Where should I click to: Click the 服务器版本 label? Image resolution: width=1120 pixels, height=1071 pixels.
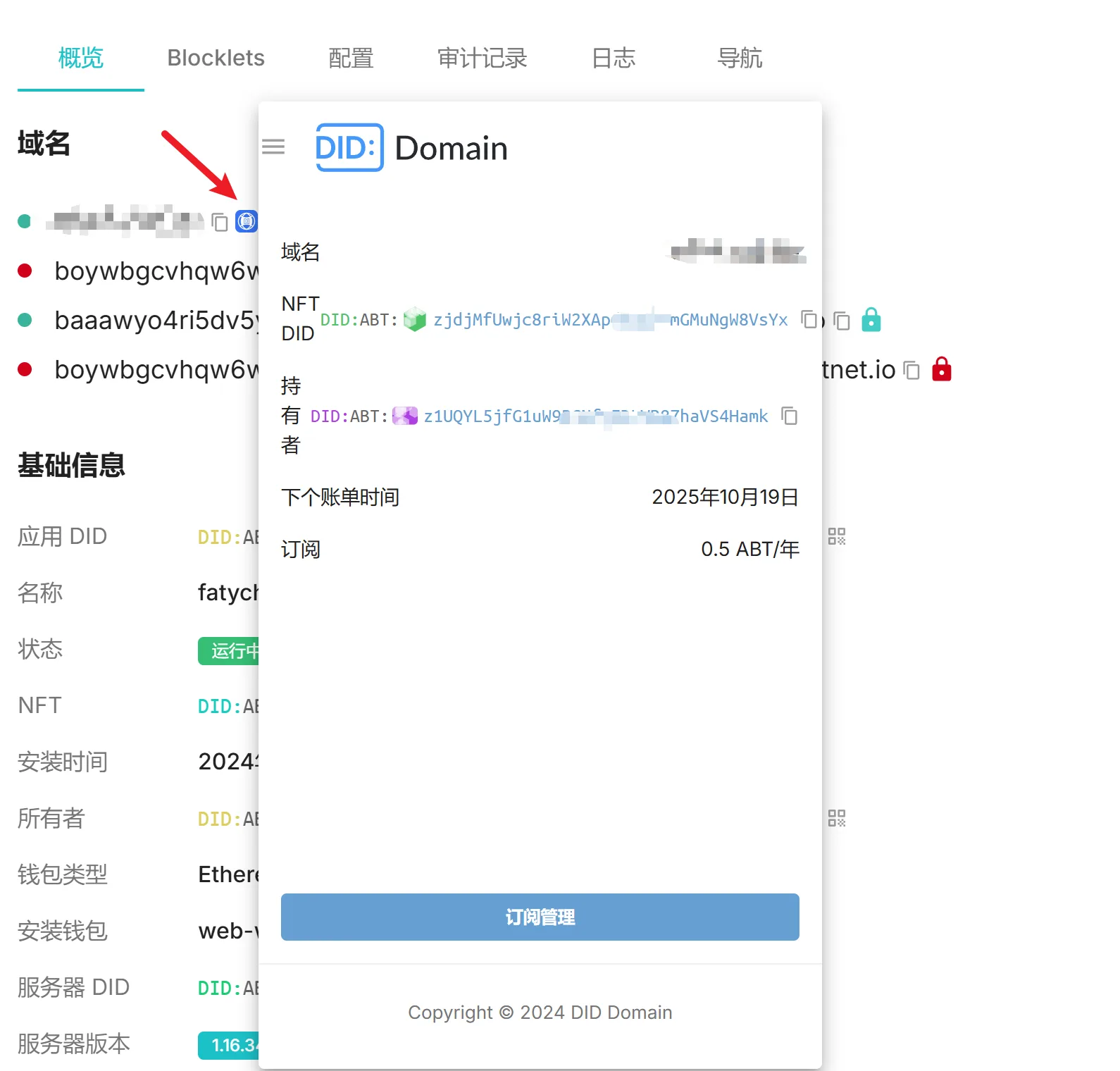74,1044
